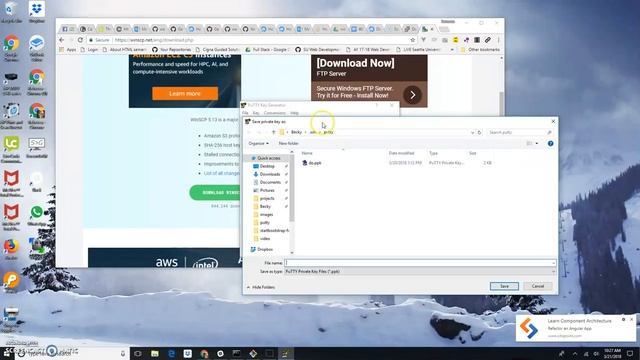The image size is (640, 360).
Task: Sort files by the Date modified column
Action: pyautogui.click(x=402, y=153)
